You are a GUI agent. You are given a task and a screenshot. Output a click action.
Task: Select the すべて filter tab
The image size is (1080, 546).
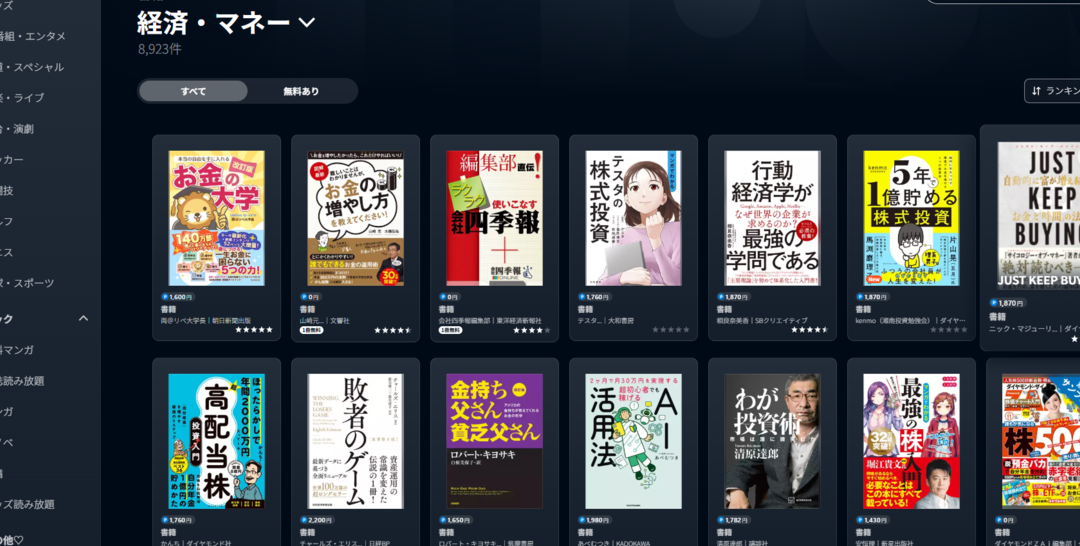click(x=194, y=91)
